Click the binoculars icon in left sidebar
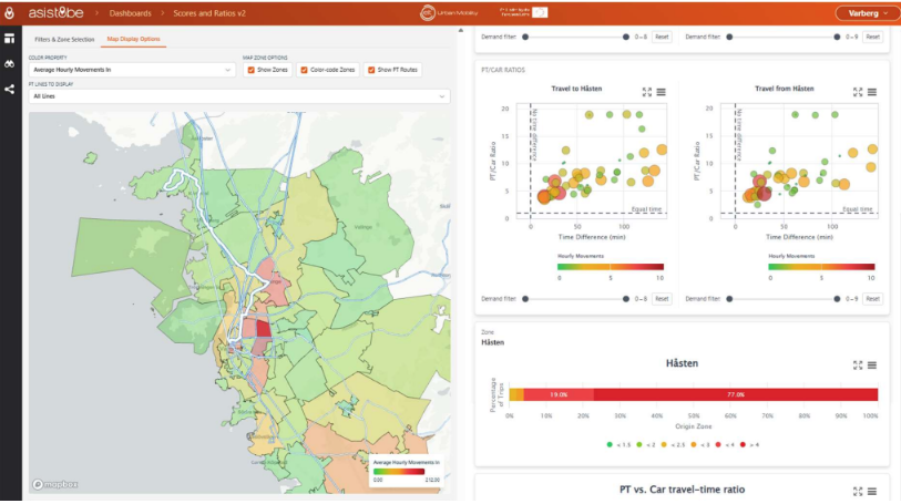The width and height of the screenshot is (901, 501). [x=9, y=64]
